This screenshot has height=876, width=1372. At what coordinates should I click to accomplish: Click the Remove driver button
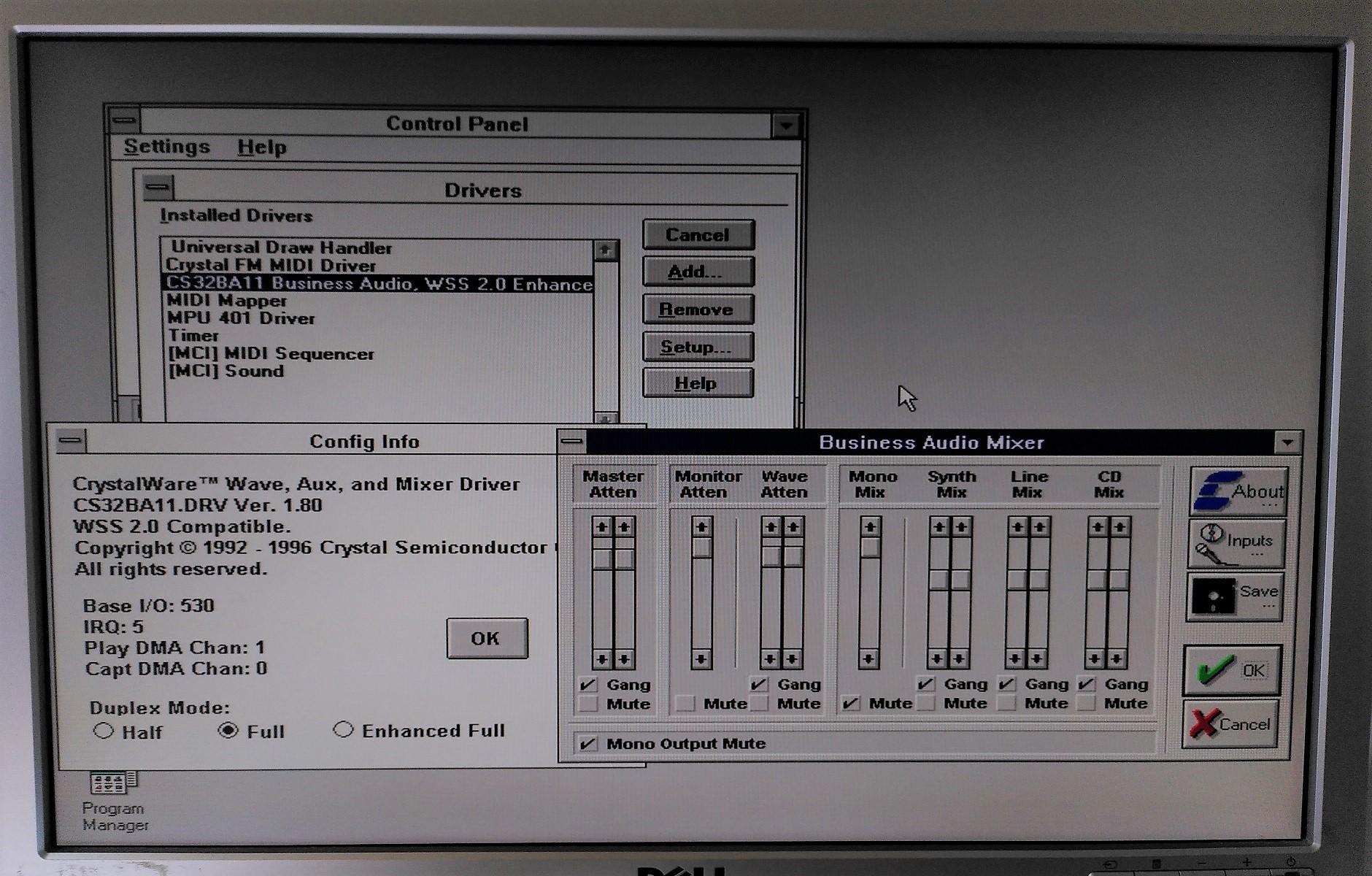pos(697,310)
